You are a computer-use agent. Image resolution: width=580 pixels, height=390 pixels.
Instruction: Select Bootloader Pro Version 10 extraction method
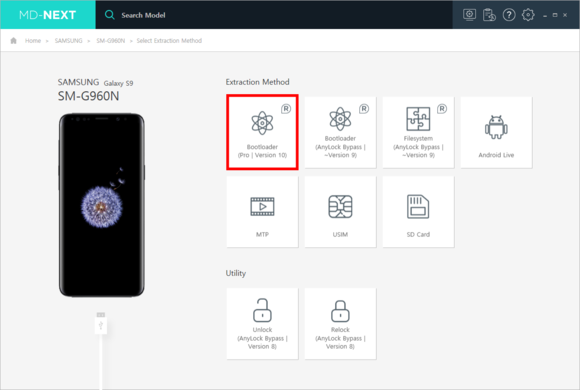(x=262, y=132)
